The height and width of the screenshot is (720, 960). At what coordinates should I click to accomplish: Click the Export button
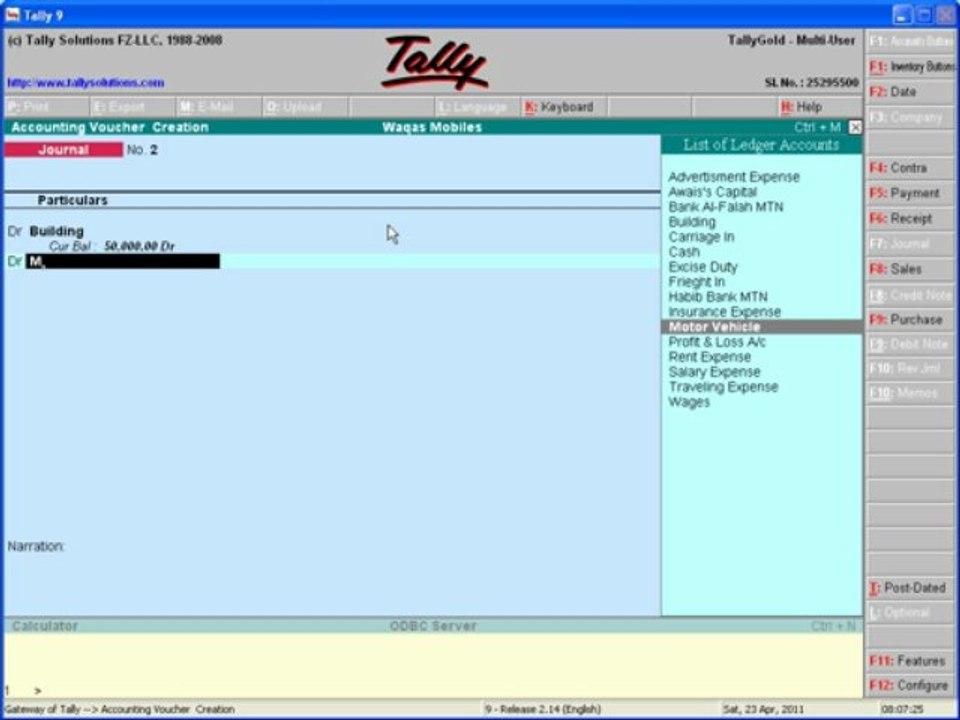[132, 107]
